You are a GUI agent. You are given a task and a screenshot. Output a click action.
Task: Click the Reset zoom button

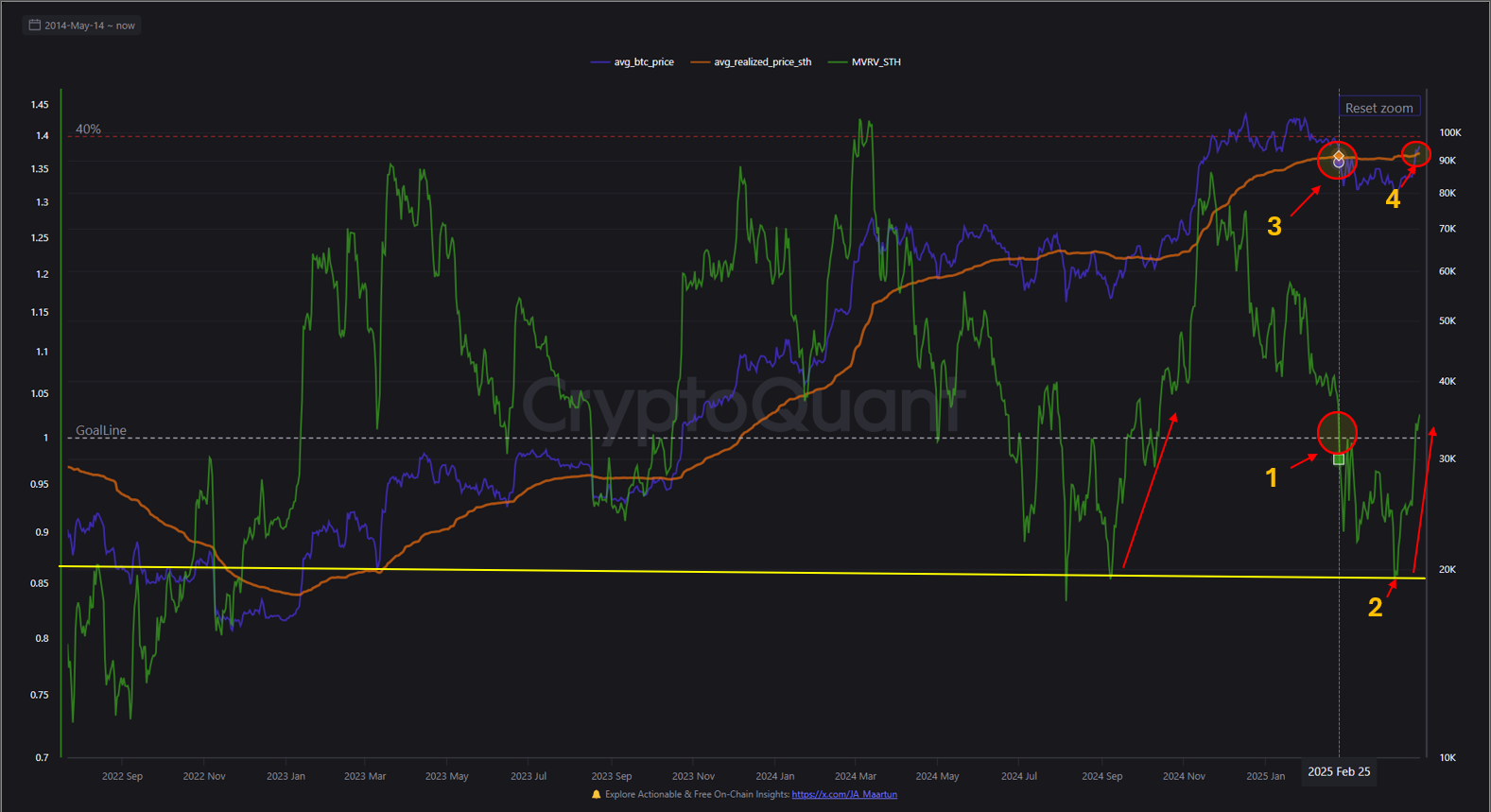tap(1378, 108)
